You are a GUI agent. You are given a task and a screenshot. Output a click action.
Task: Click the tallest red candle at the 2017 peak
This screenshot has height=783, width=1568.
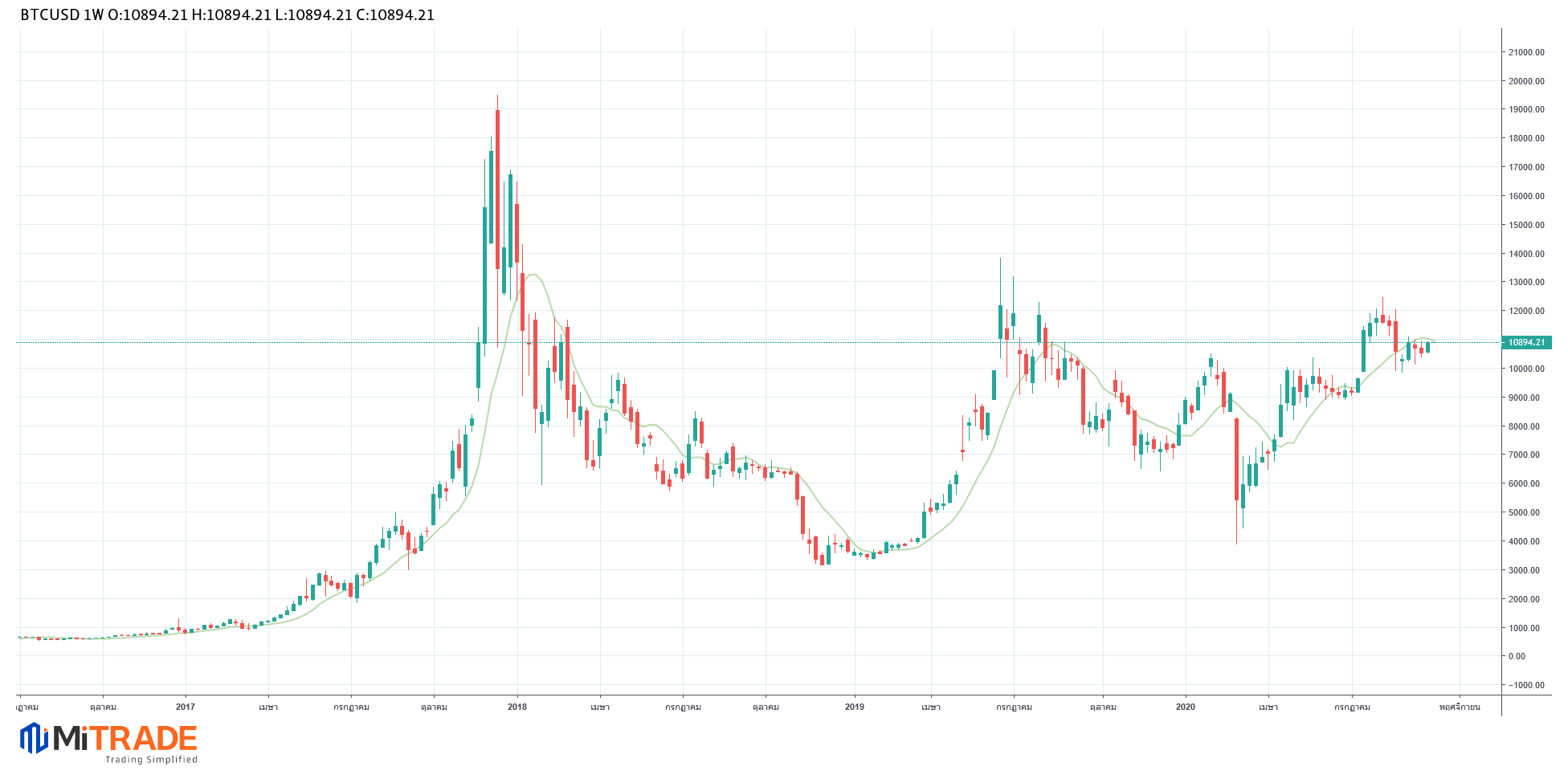(x=497, y=189)
